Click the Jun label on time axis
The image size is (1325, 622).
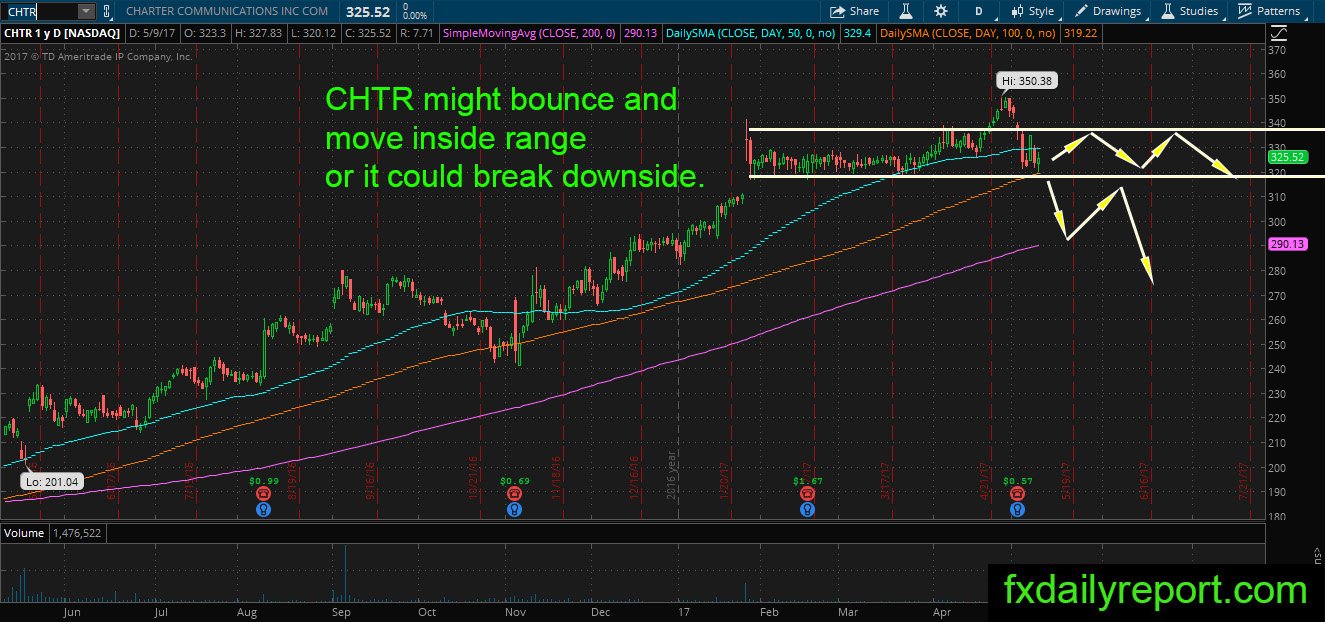tap(70, 612)
